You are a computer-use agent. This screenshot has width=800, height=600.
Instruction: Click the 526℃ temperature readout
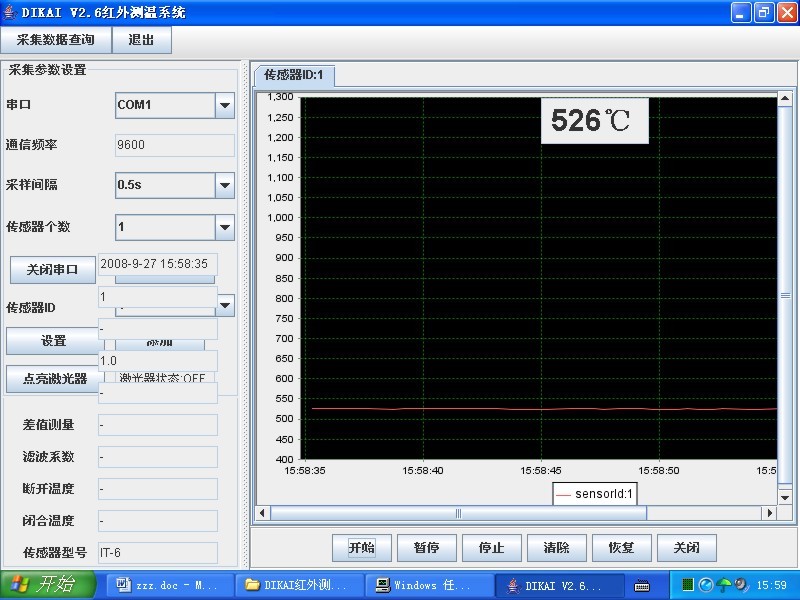pyautogui.click(x=594, y=121)
